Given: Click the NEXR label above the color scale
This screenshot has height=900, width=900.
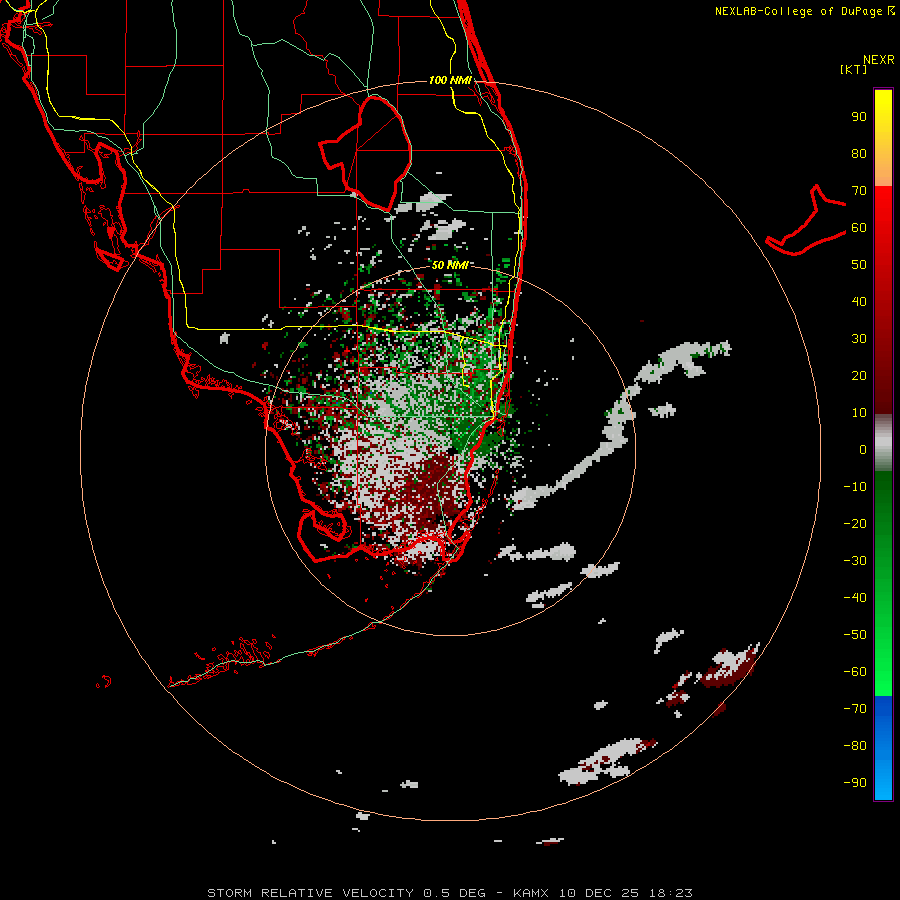Looking at the screenshot, I should click(x=879, y=60).
